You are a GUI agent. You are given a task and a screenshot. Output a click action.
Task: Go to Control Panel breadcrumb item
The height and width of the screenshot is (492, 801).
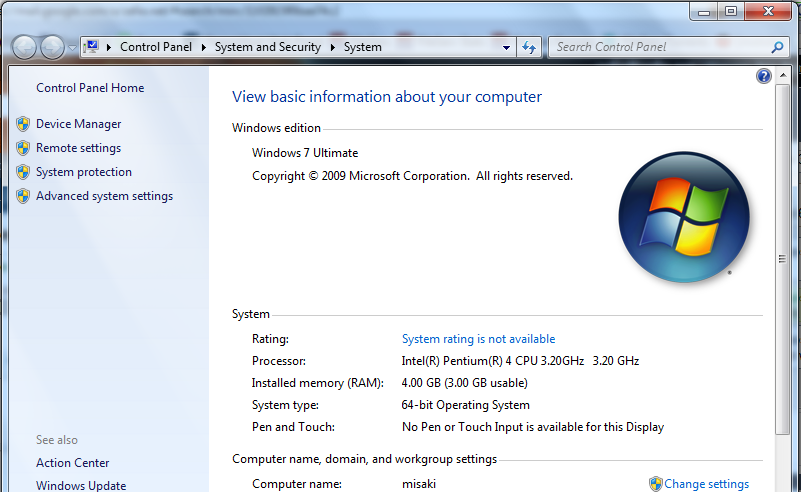[x=155, y=47]
